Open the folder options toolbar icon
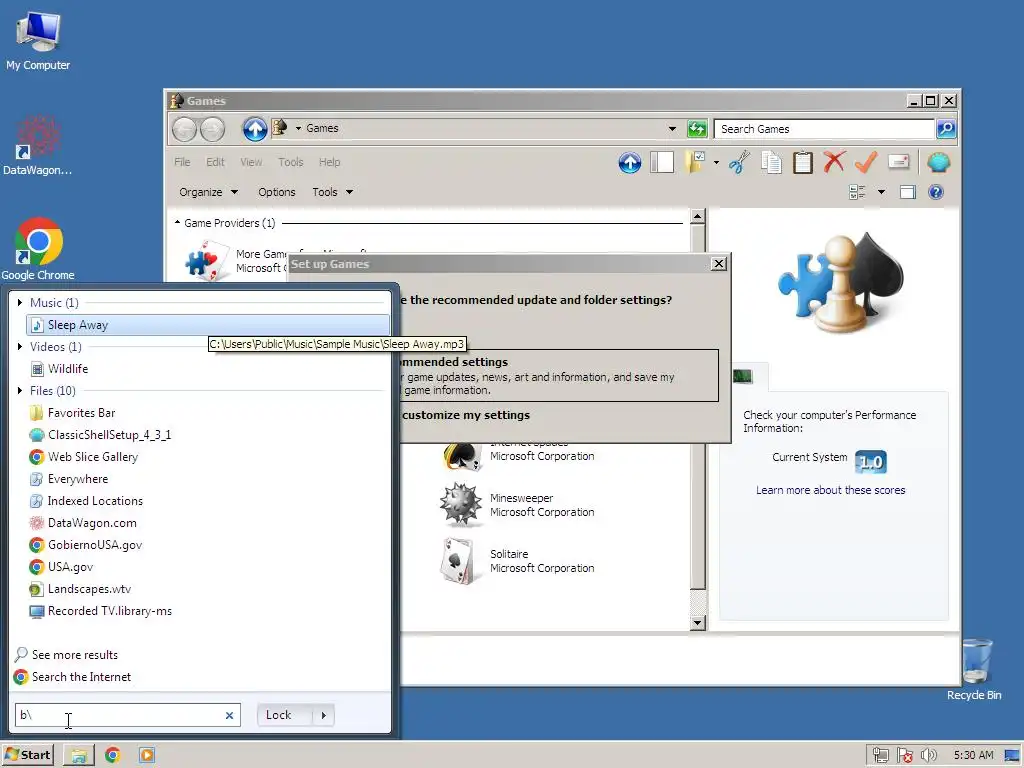 click(695, 162)
